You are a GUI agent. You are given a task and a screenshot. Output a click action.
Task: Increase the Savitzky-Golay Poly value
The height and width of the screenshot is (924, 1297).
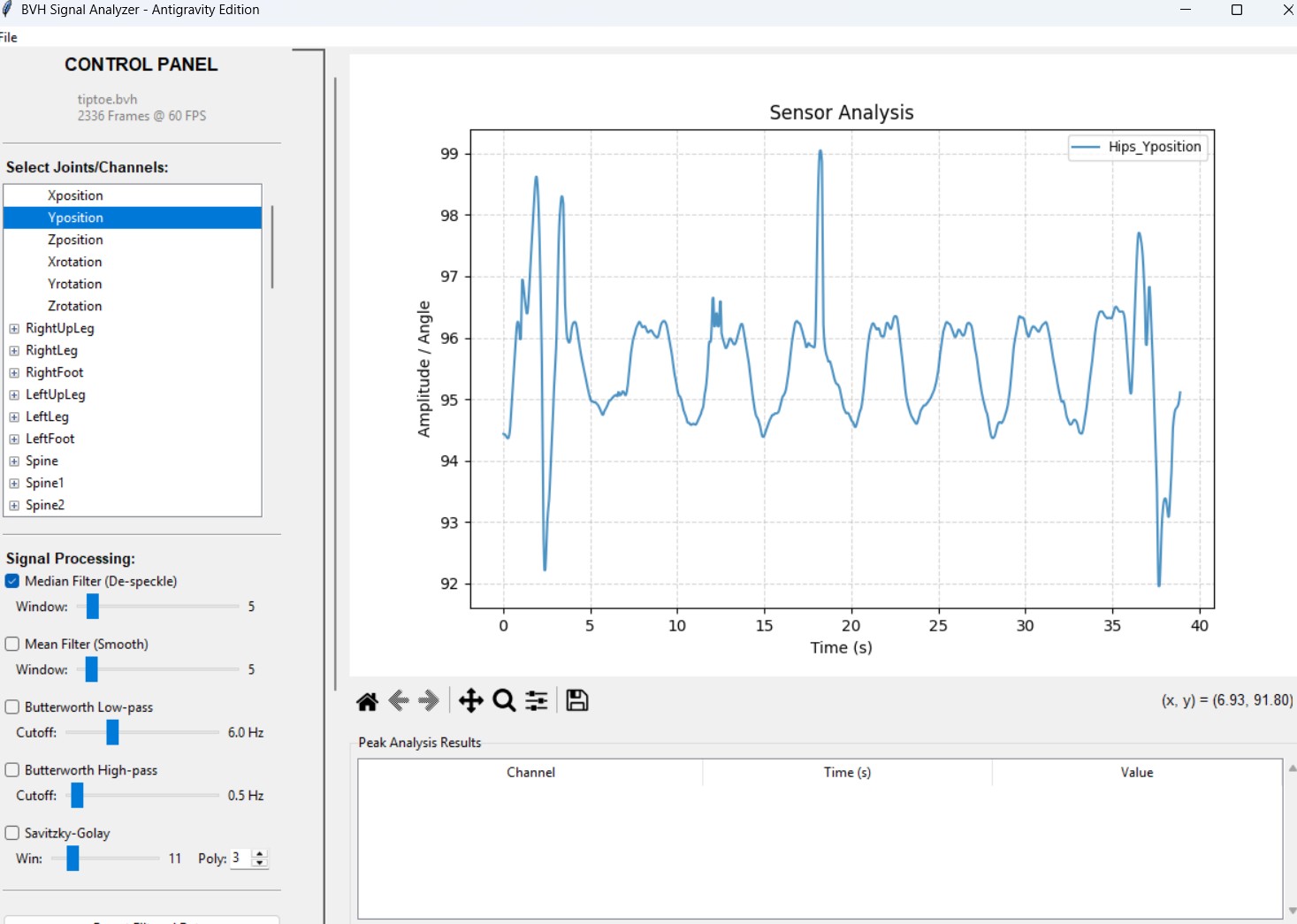coord(259,852)
